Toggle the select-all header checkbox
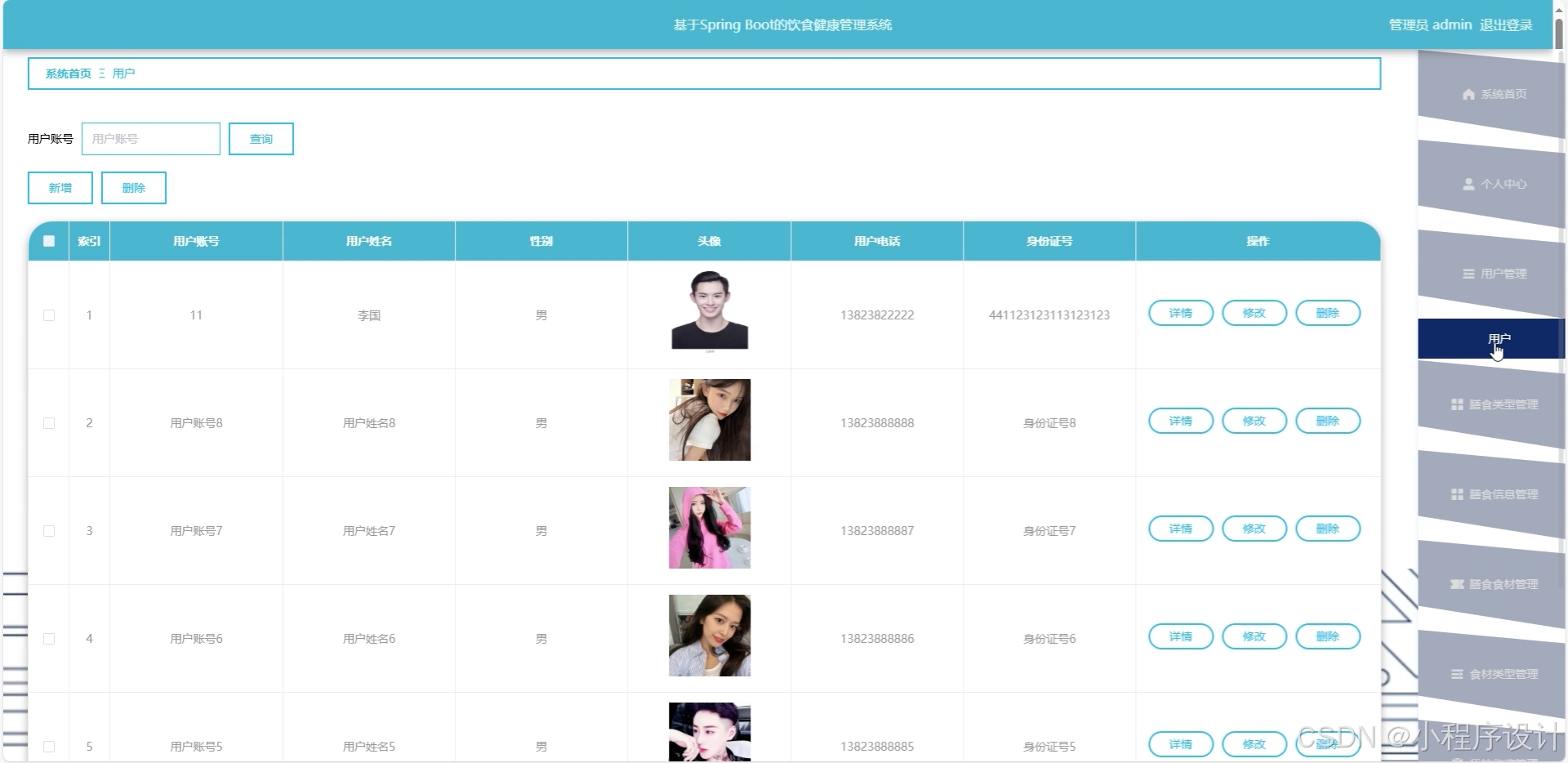Viewport: 1568px width, 763px height. (x=49, y=241)
